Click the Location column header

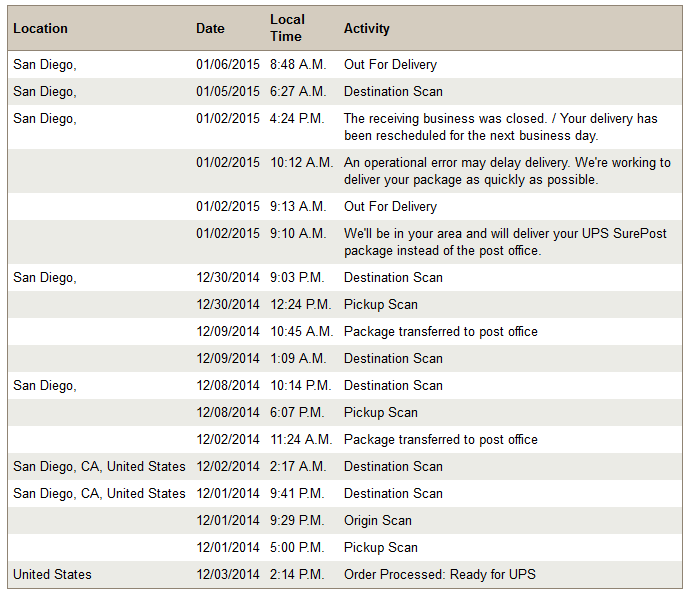(x=40, y=29)
